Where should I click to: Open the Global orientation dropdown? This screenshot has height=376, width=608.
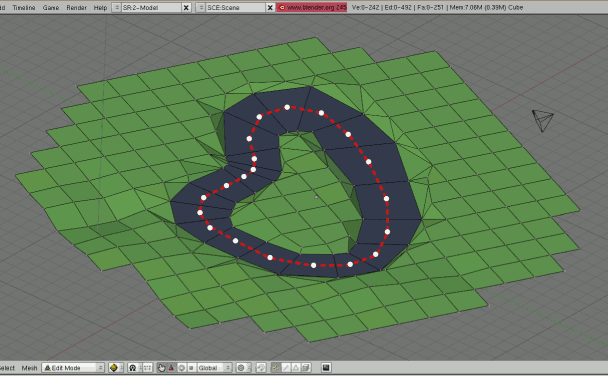tap(214, 367)
